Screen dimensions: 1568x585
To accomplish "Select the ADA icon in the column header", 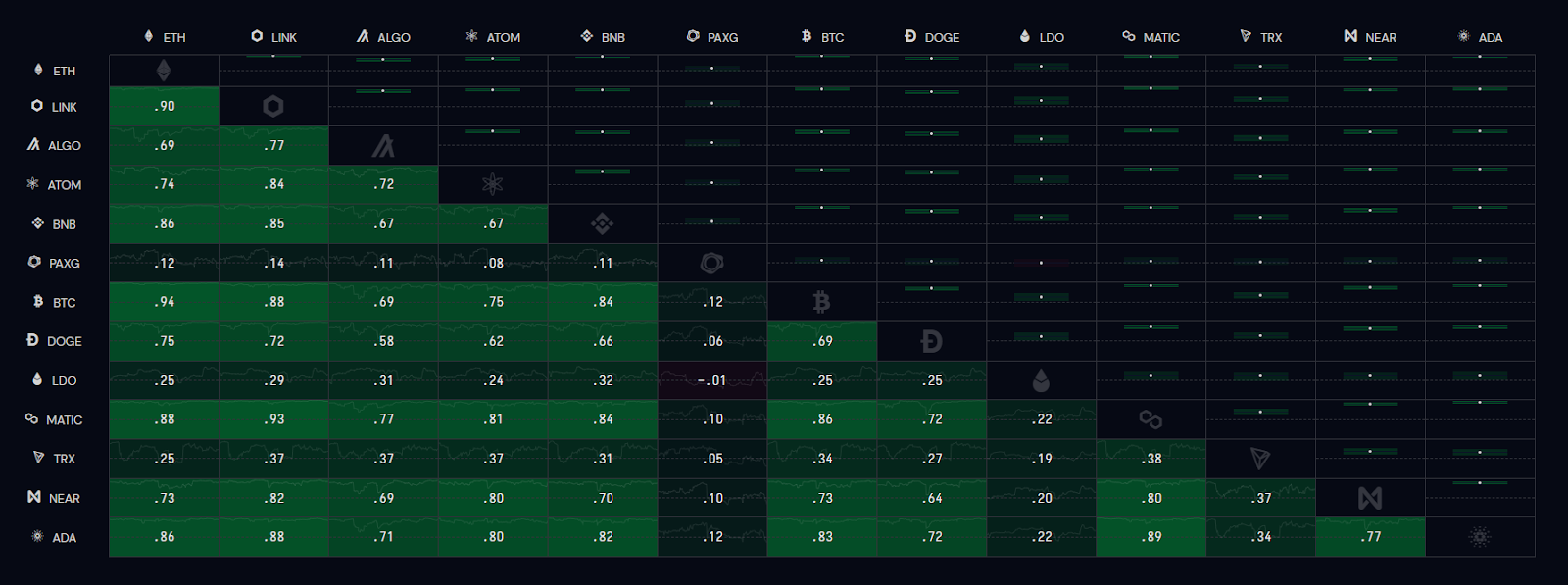I will point(1464,36).
